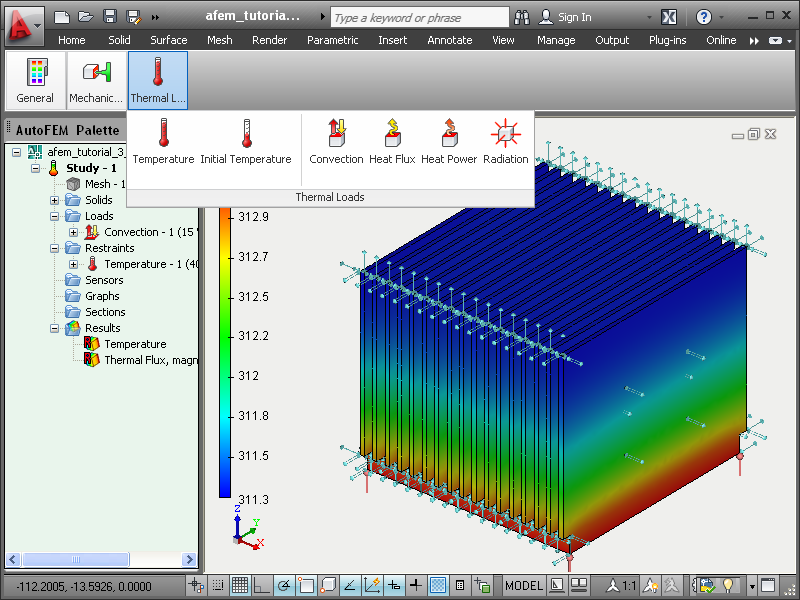Click the Autodesk Exchange X icon
800x600 pixels.
668,17
